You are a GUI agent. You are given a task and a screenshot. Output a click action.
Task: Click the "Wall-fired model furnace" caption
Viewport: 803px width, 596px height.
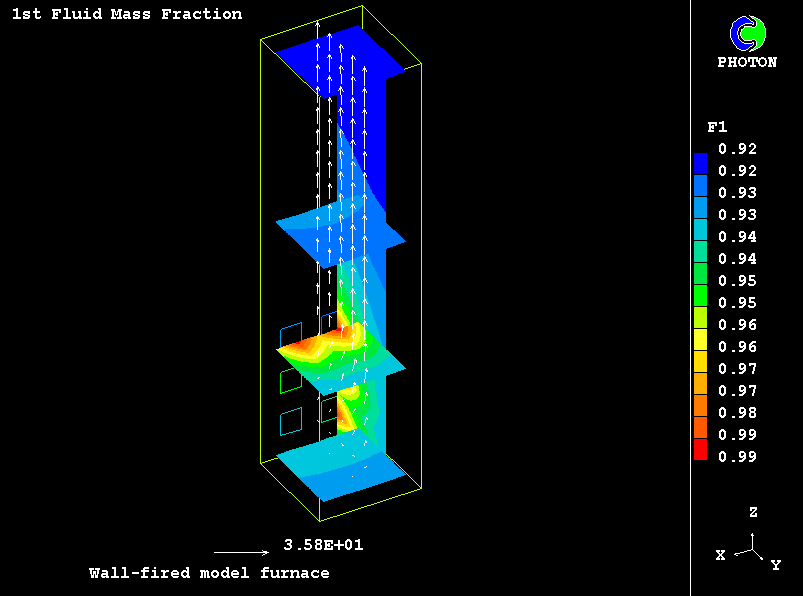209,573
